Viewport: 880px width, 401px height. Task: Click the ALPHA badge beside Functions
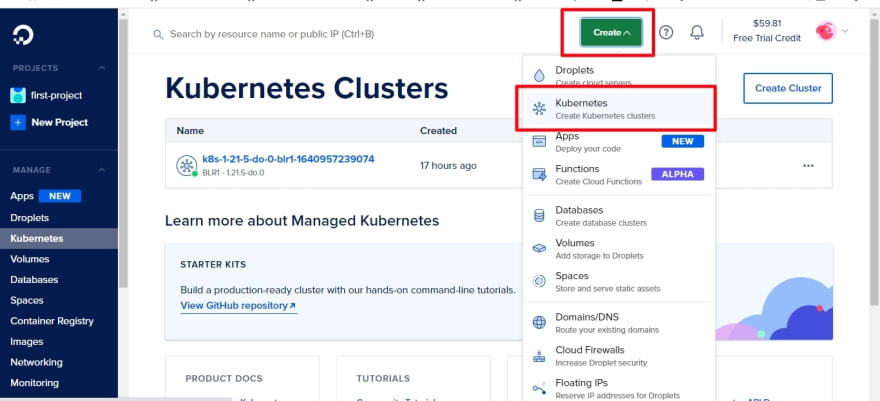(677, 174)
